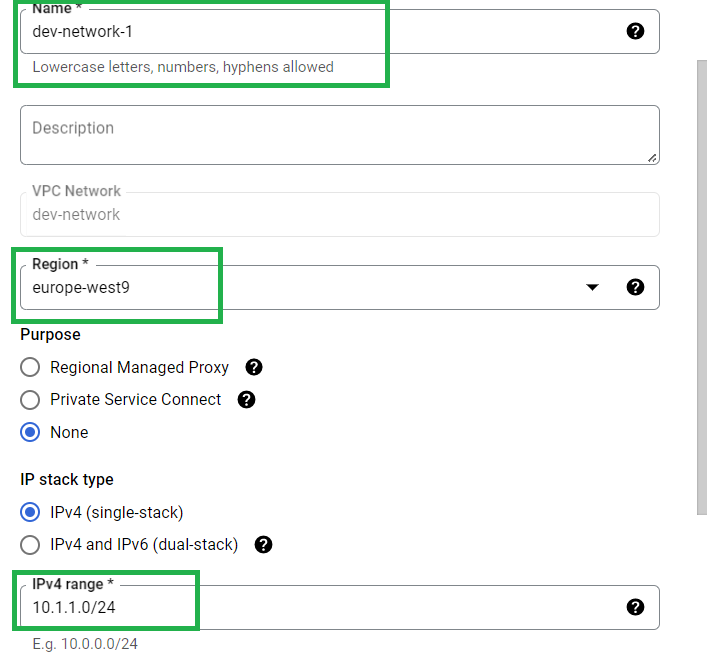Open help icon beside dual-stack option
The width and height of the screenshot is (707, 665).
[263, 545]
